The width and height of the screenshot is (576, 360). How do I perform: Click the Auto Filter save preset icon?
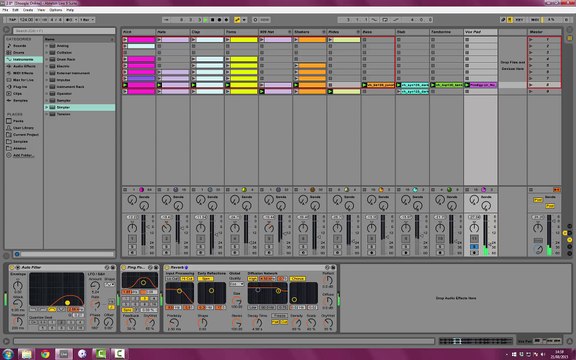tap(113, 267)
